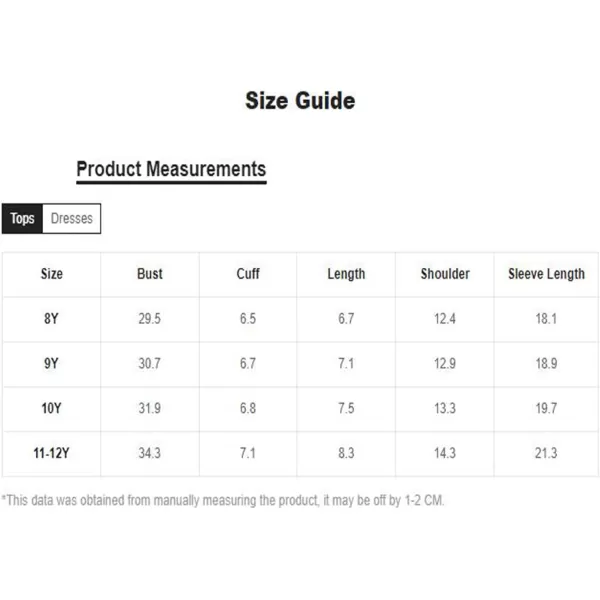Viewport: 600px width, 600px height.
Task: Click the Length column header
Action: click(x=346, y=274)
